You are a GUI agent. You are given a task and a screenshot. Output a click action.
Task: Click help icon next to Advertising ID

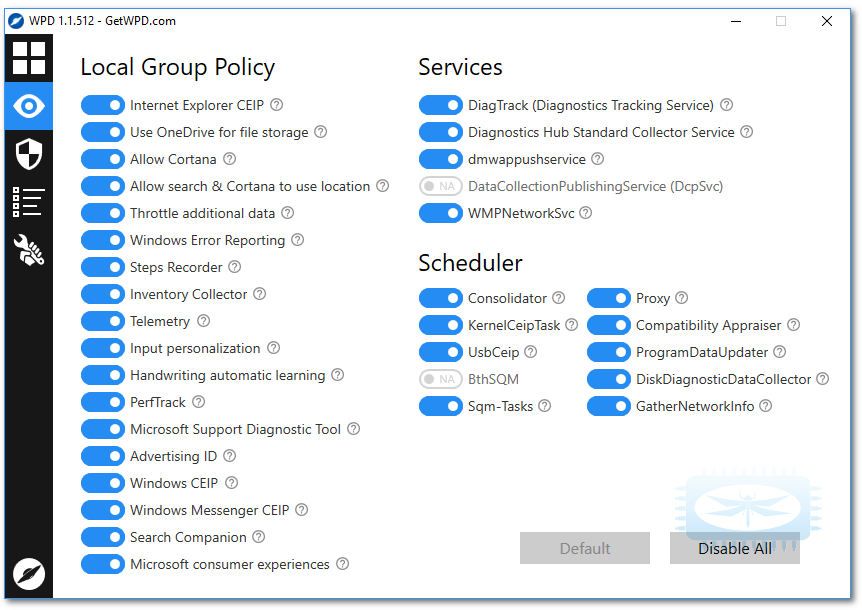point(230,456)
